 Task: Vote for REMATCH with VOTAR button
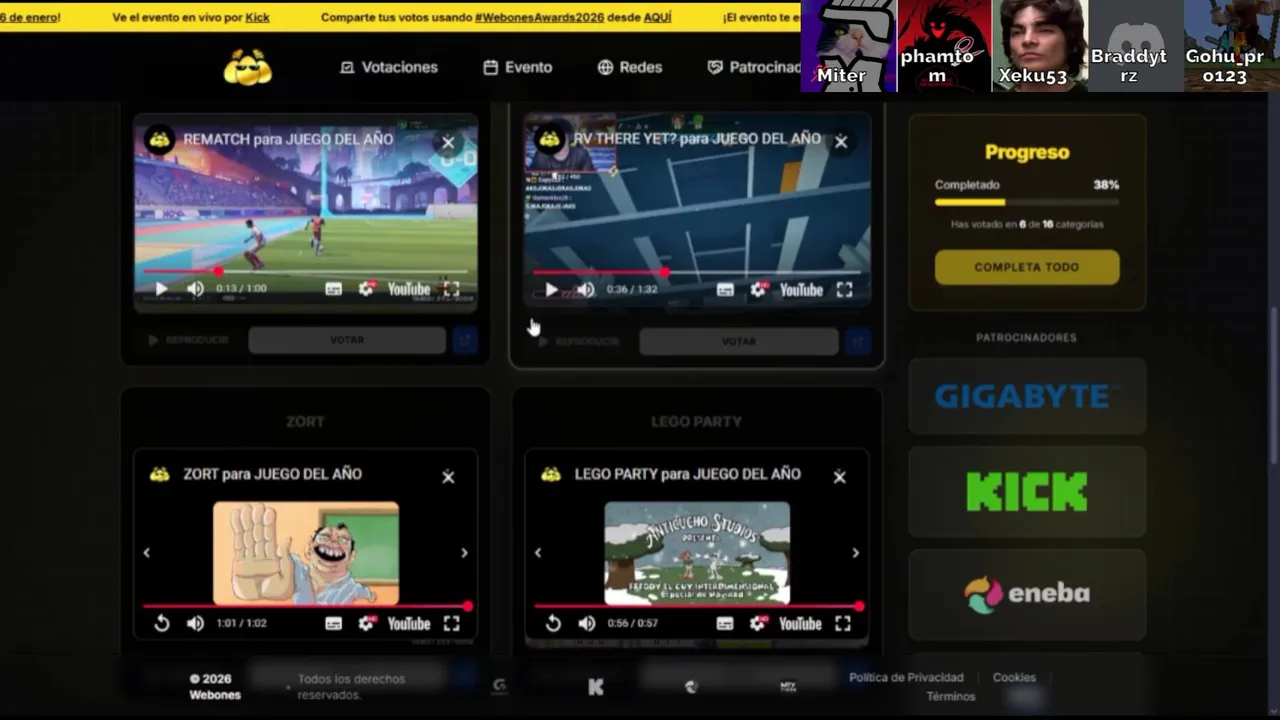click(347, 340)
